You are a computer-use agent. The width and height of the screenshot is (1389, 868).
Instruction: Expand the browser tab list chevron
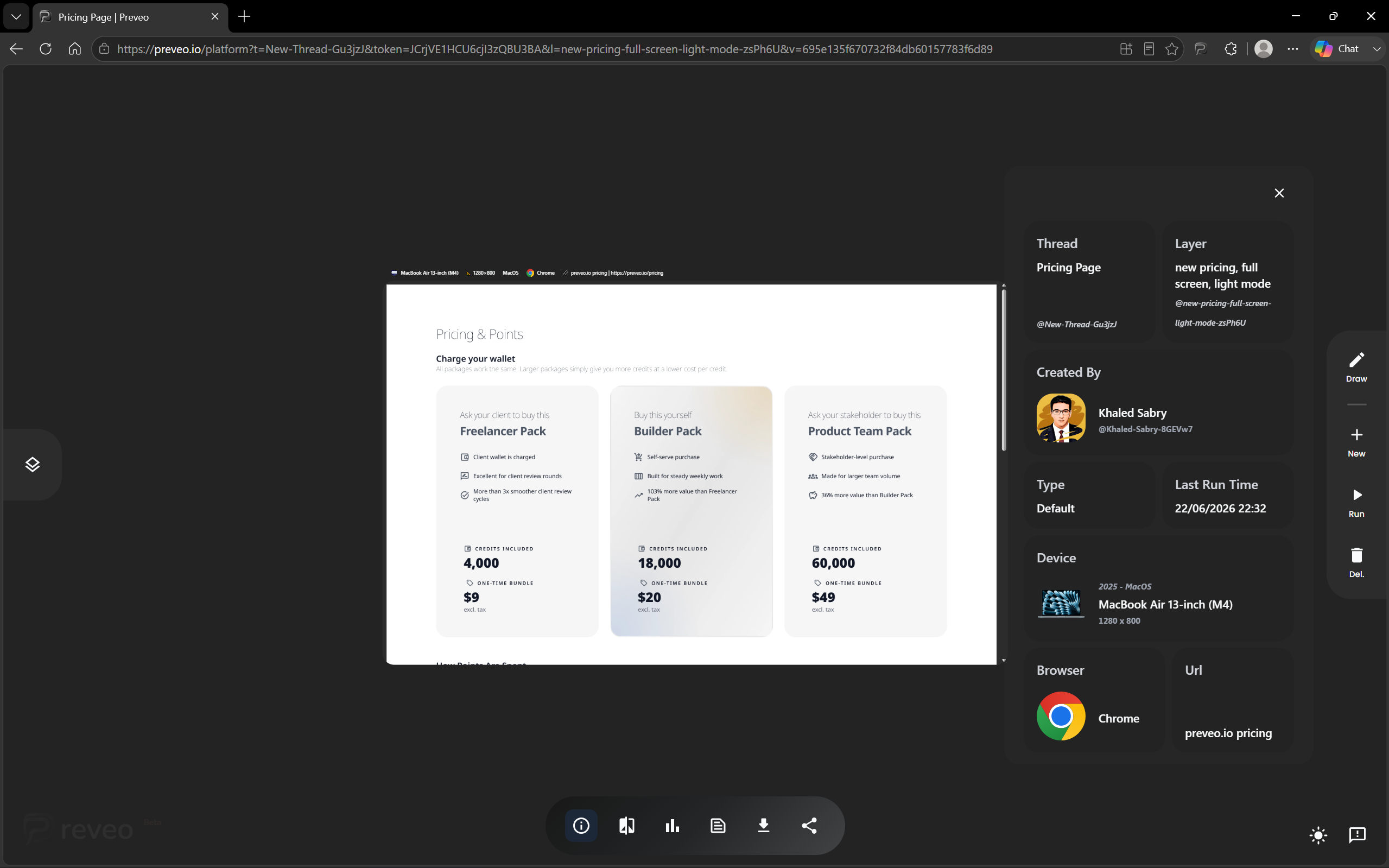16,17
